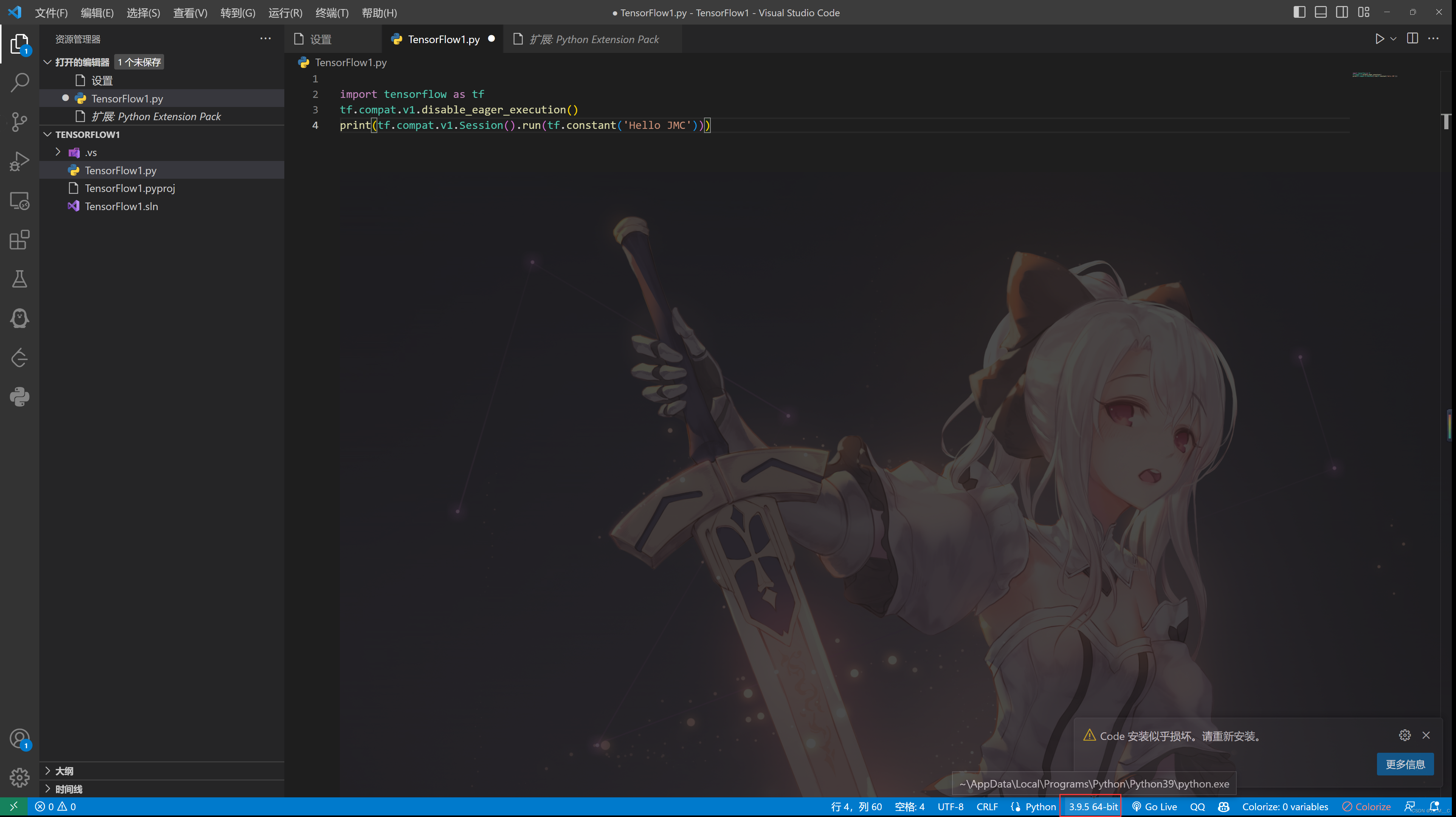Image resolution: width=1456 pixels, height=817 pixels.
Task: Open Run and Debug view
Action: point(20,161)
